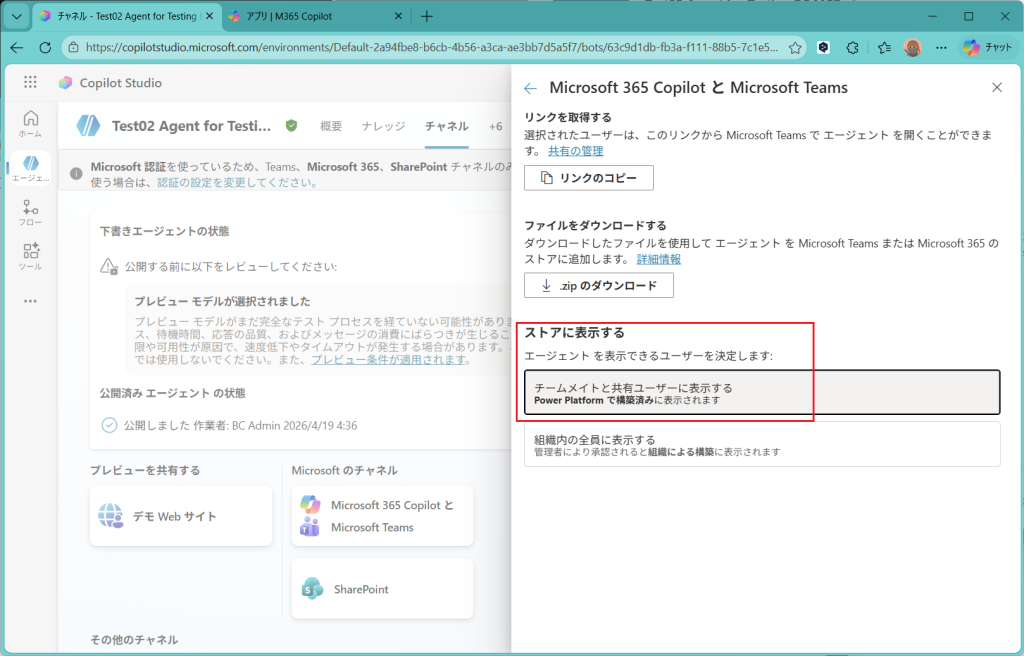Click the browser address bar URL
The image size is (1024, 656).
pyautogui.click(x=430, y=47)
